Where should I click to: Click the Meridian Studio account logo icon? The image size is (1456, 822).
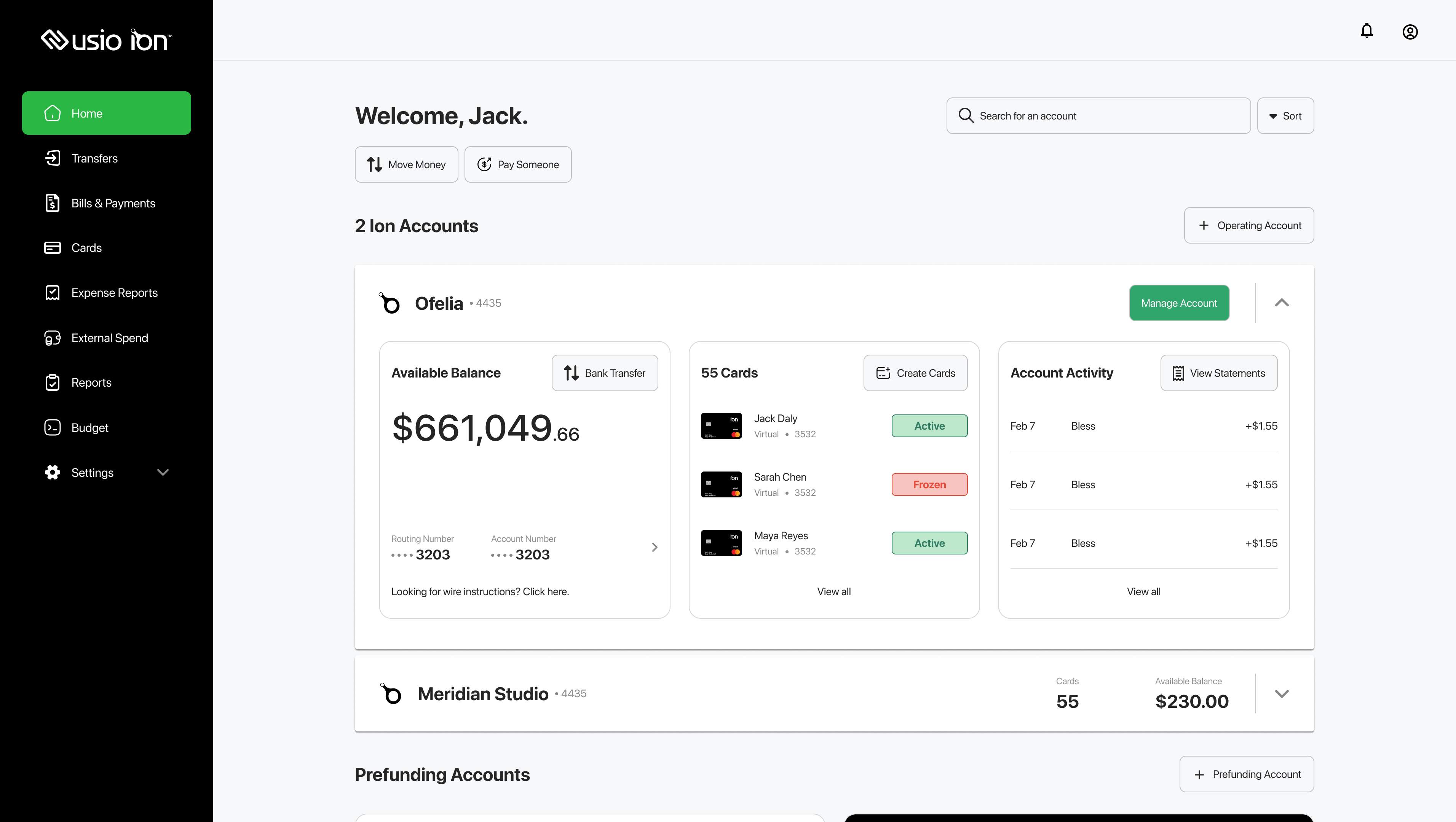[x=391, y=693]
